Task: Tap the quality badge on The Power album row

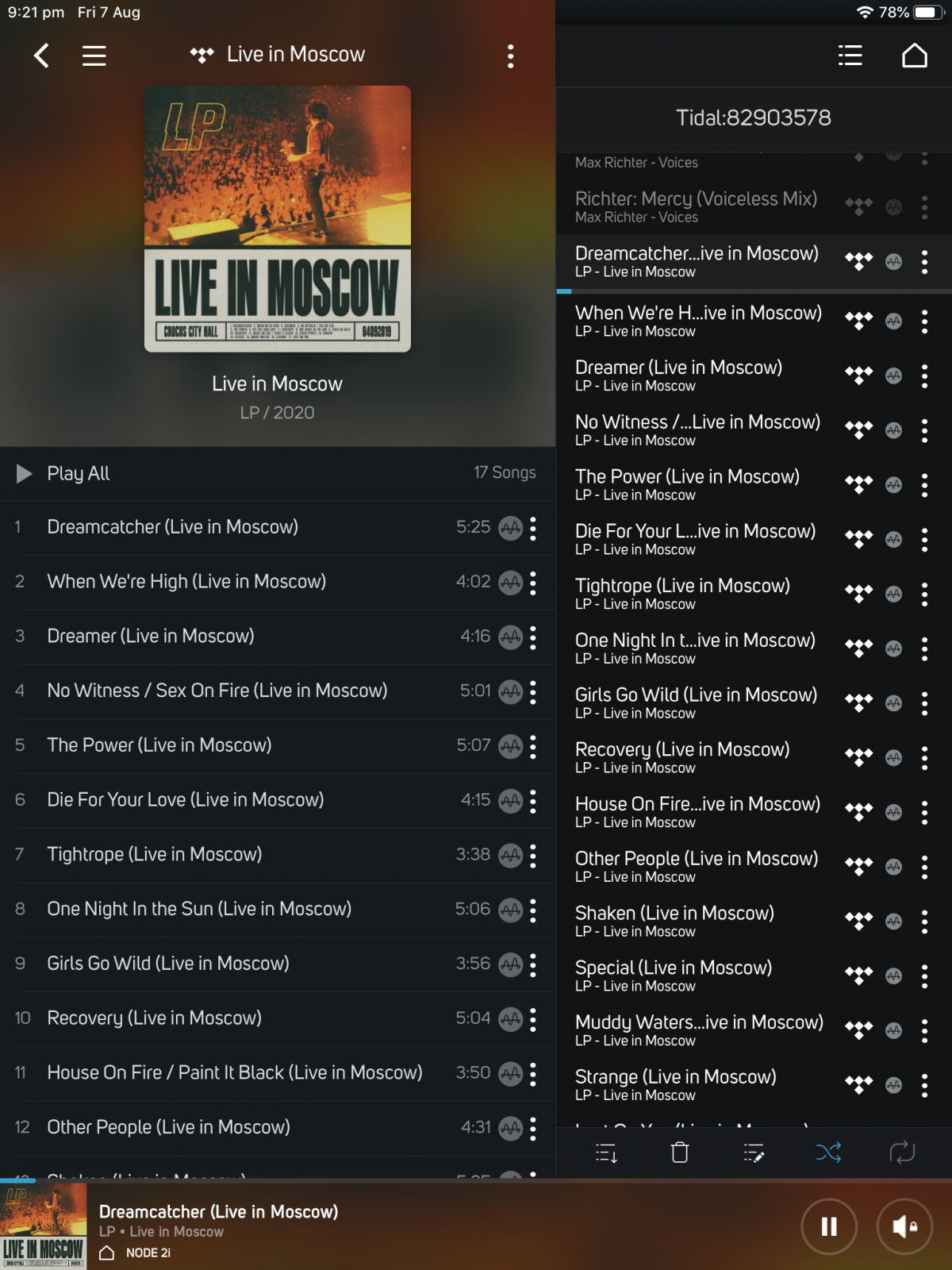Action: (511, 746)
